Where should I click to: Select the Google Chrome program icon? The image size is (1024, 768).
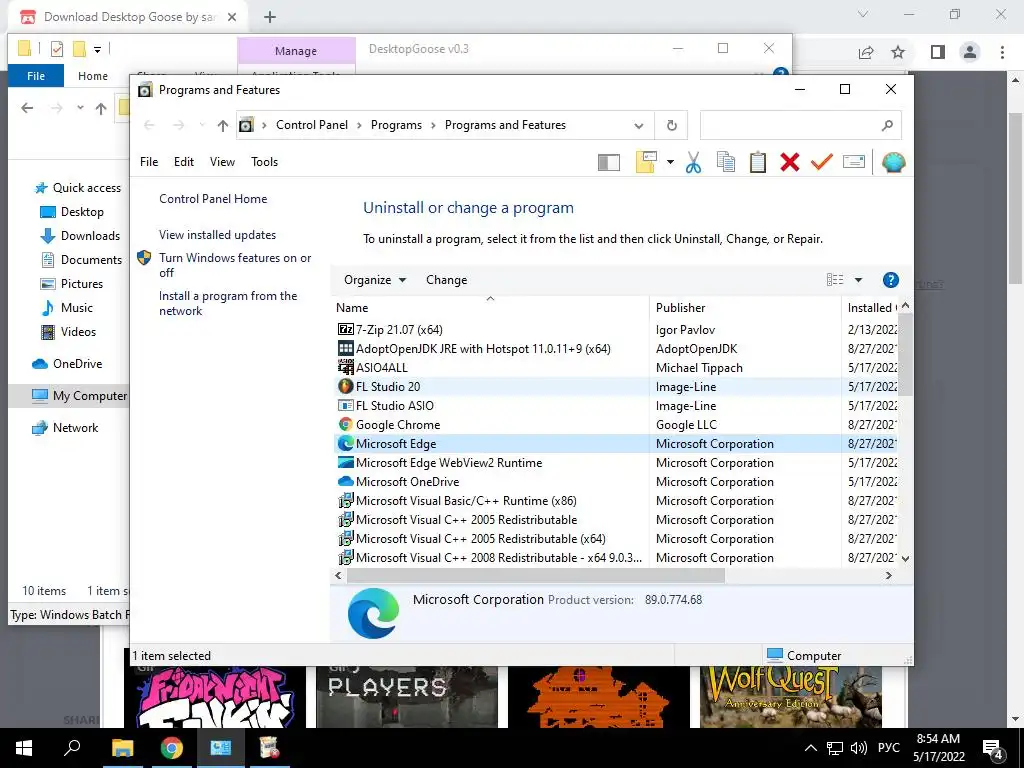[345, 424]
